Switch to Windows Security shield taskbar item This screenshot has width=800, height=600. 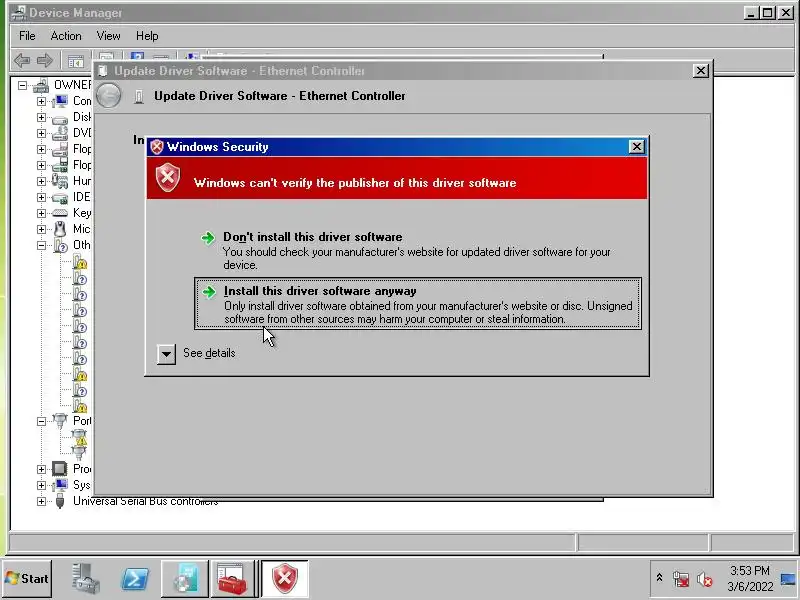coord(285,579)
